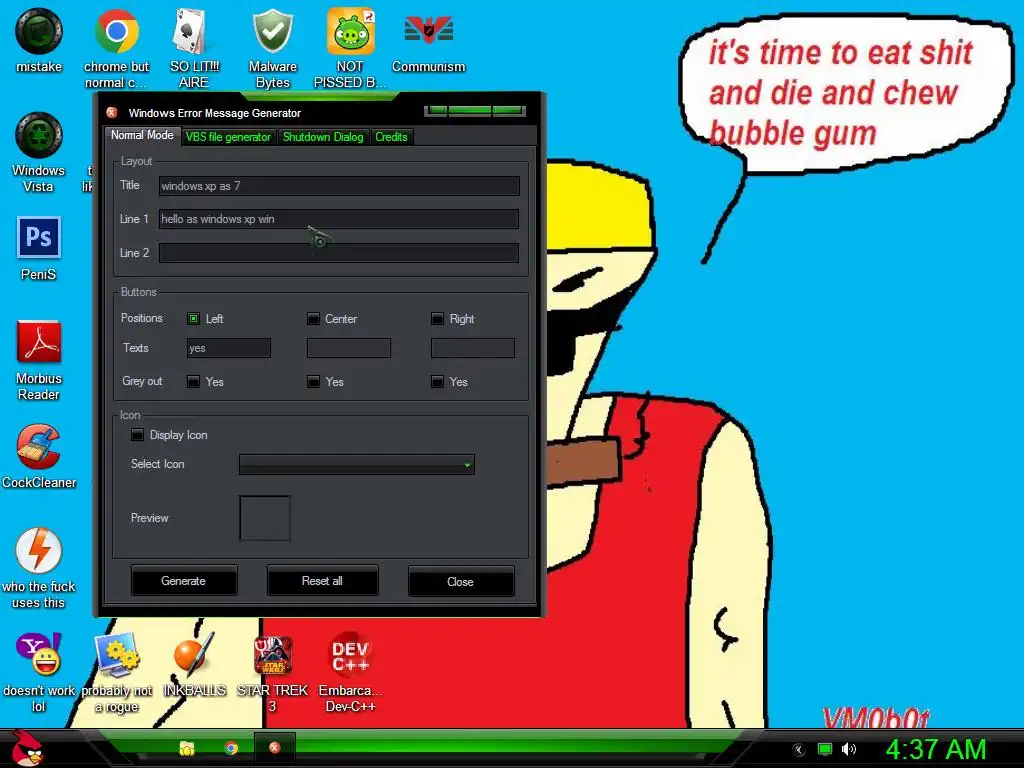Open the 'mistake' desktop icon
This screenshot has width=1024, height=768.
tap(39, 40)
